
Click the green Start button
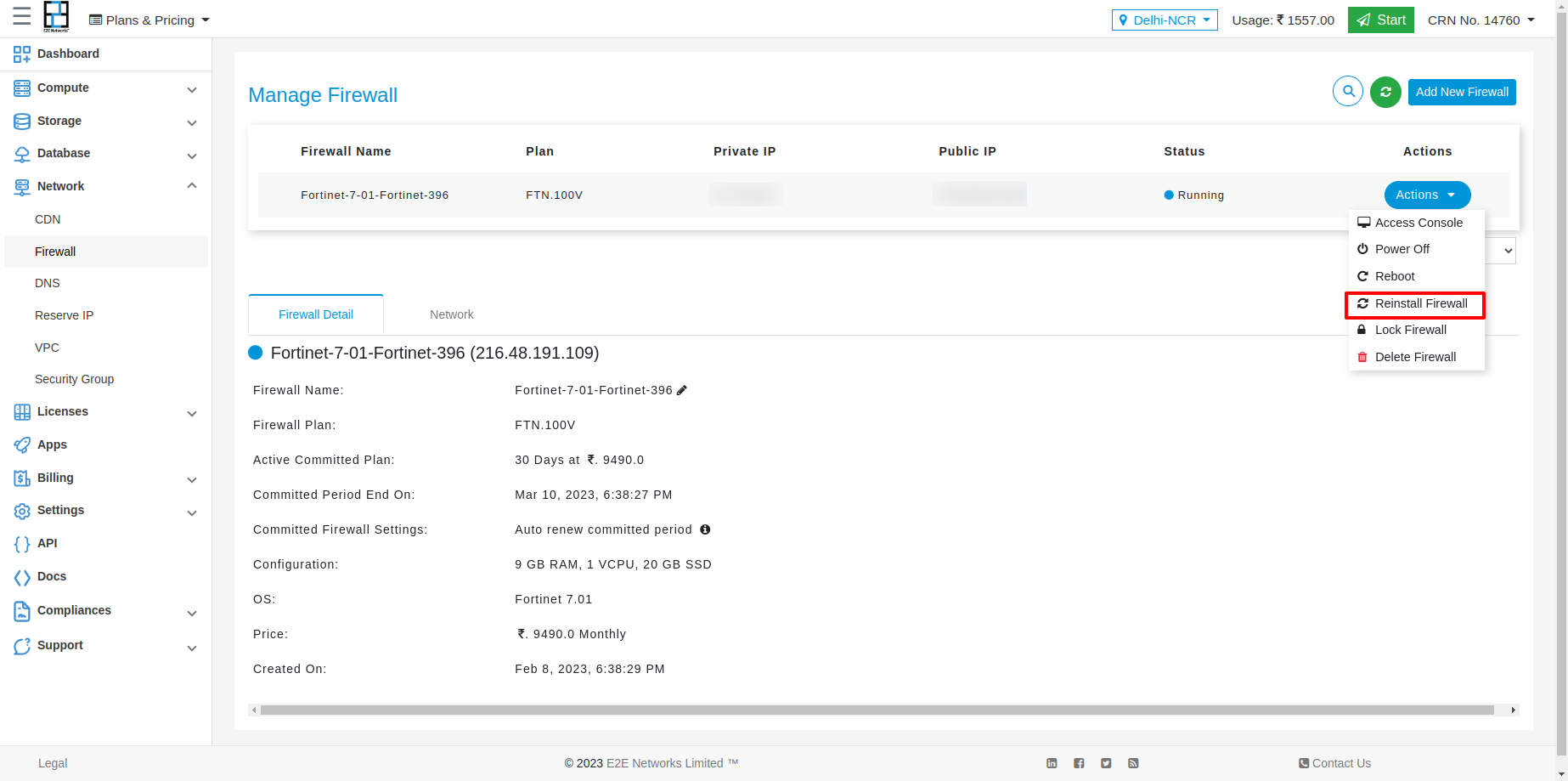pyautogui.click(x=1381, y=20)
